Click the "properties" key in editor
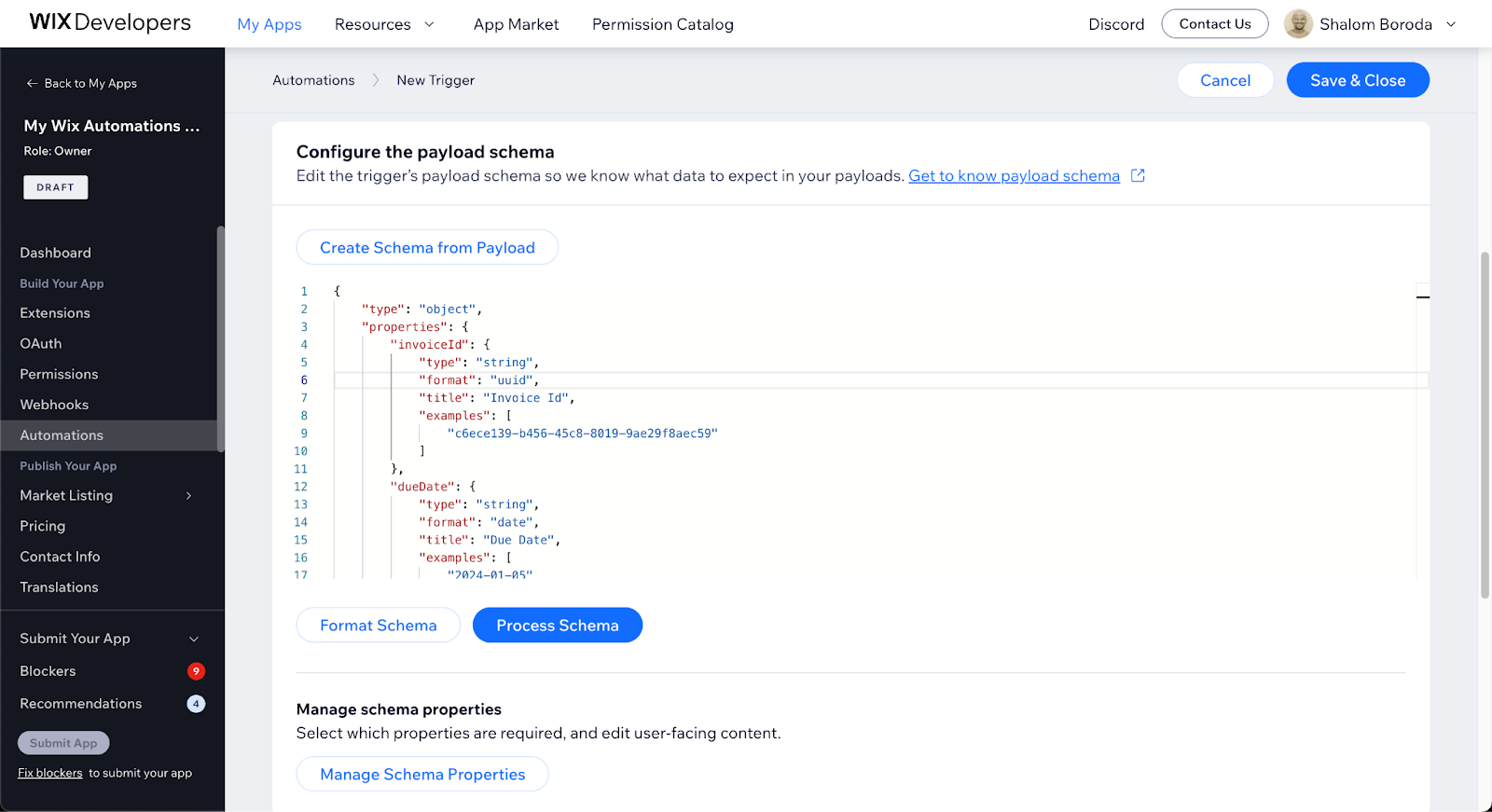 click(405, 327)
